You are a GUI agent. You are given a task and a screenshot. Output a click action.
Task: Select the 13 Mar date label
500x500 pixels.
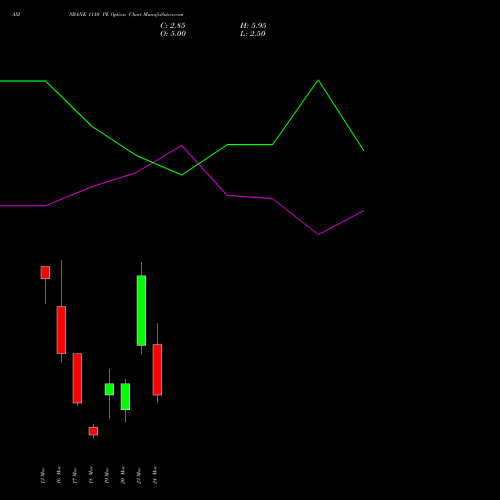[x=42, y=475]
